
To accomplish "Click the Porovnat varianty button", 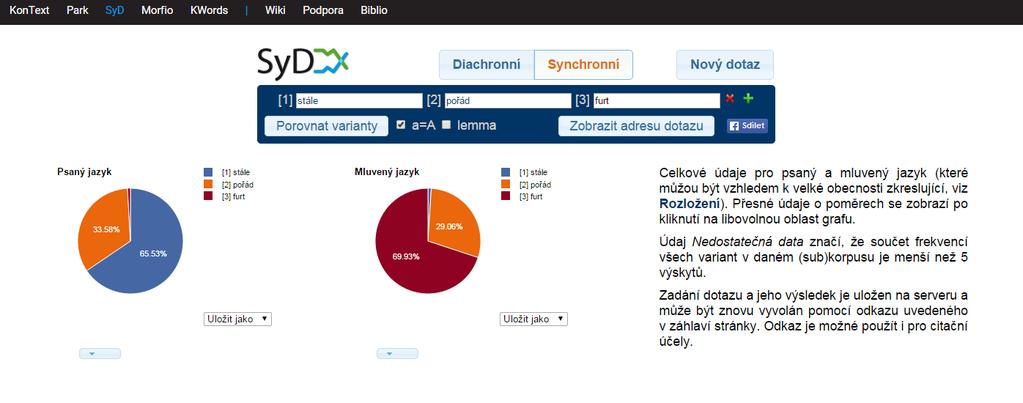I will coord(326,126).
